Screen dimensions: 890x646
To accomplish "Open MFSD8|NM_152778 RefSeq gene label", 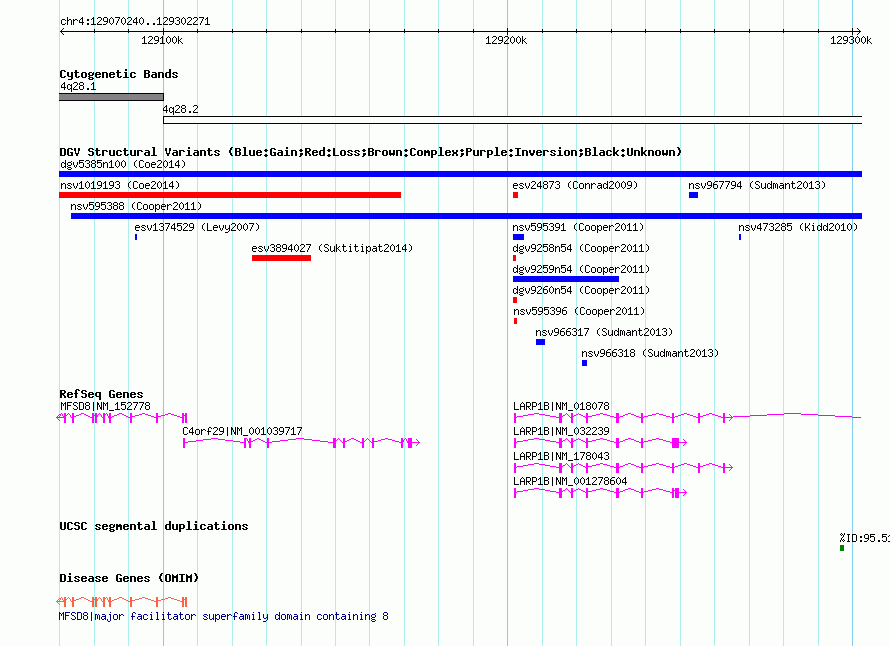I will [106, 406].
